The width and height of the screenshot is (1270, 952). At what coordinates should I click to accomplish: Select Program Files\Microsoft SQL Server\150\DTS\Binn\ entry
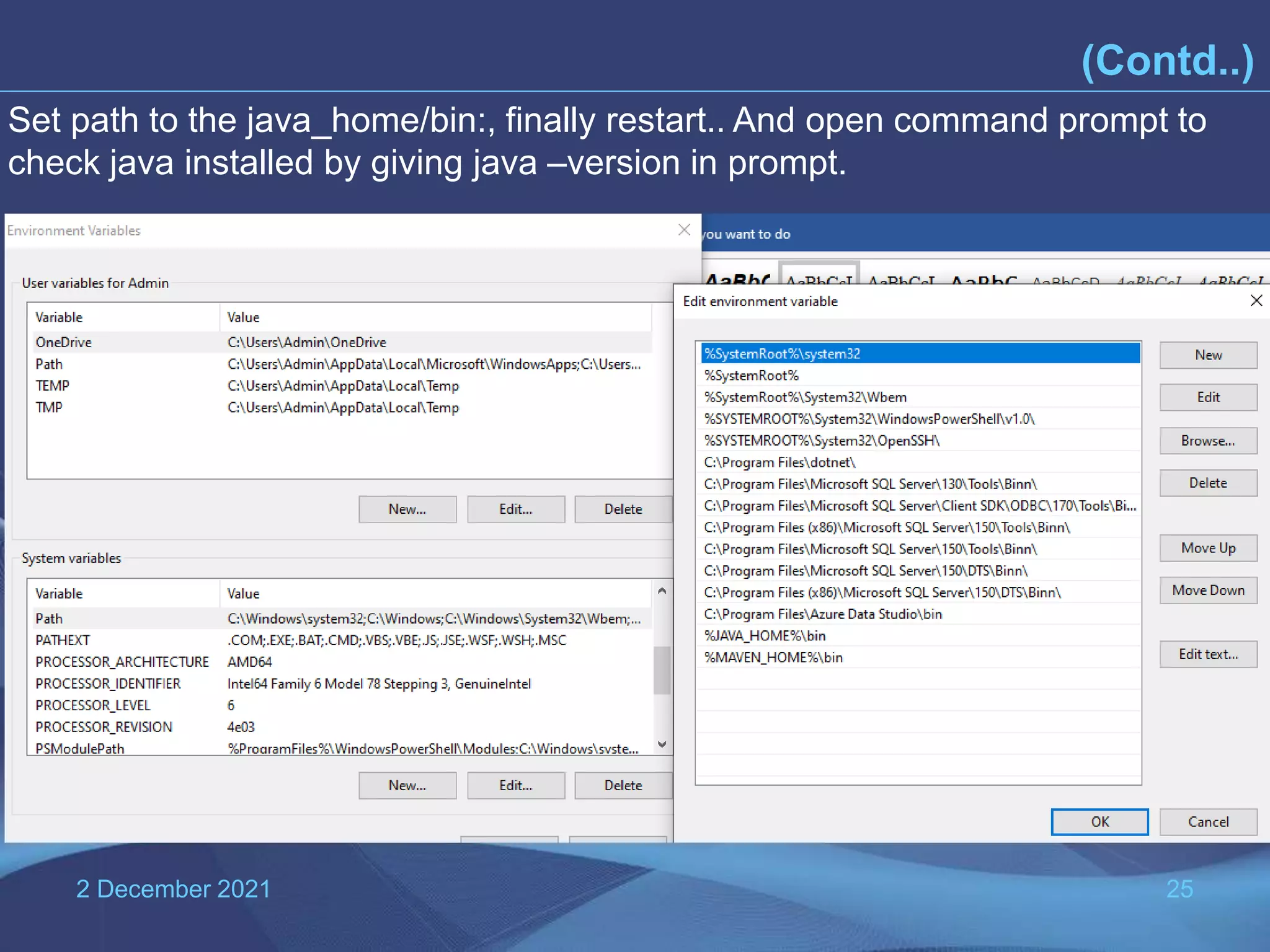tap(920, 571)
